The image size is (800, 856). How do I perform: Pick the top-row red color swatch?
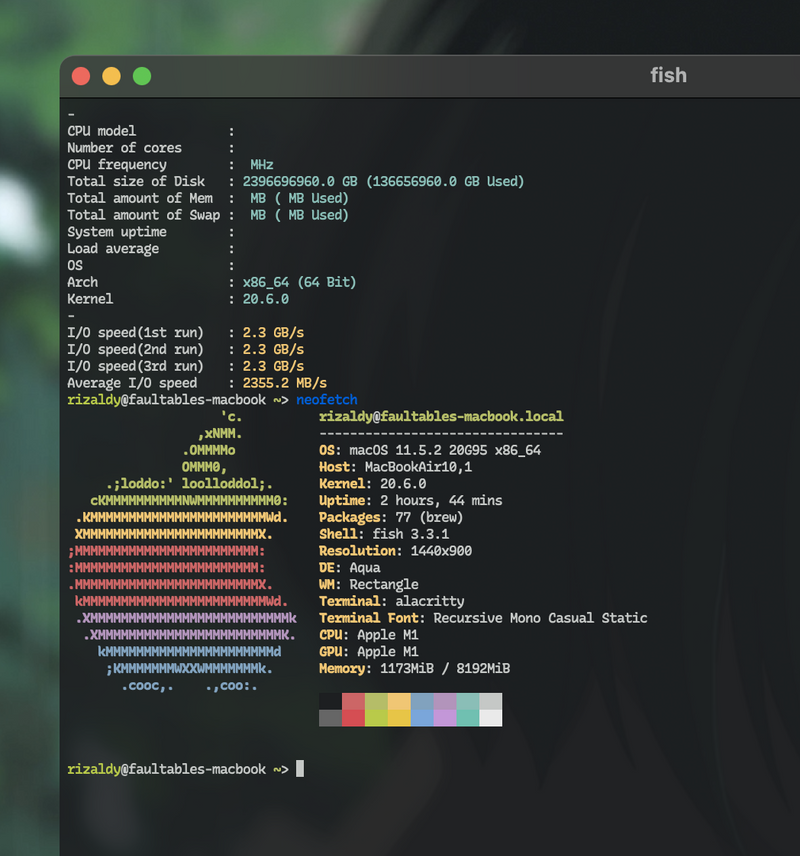click(353, 701)
